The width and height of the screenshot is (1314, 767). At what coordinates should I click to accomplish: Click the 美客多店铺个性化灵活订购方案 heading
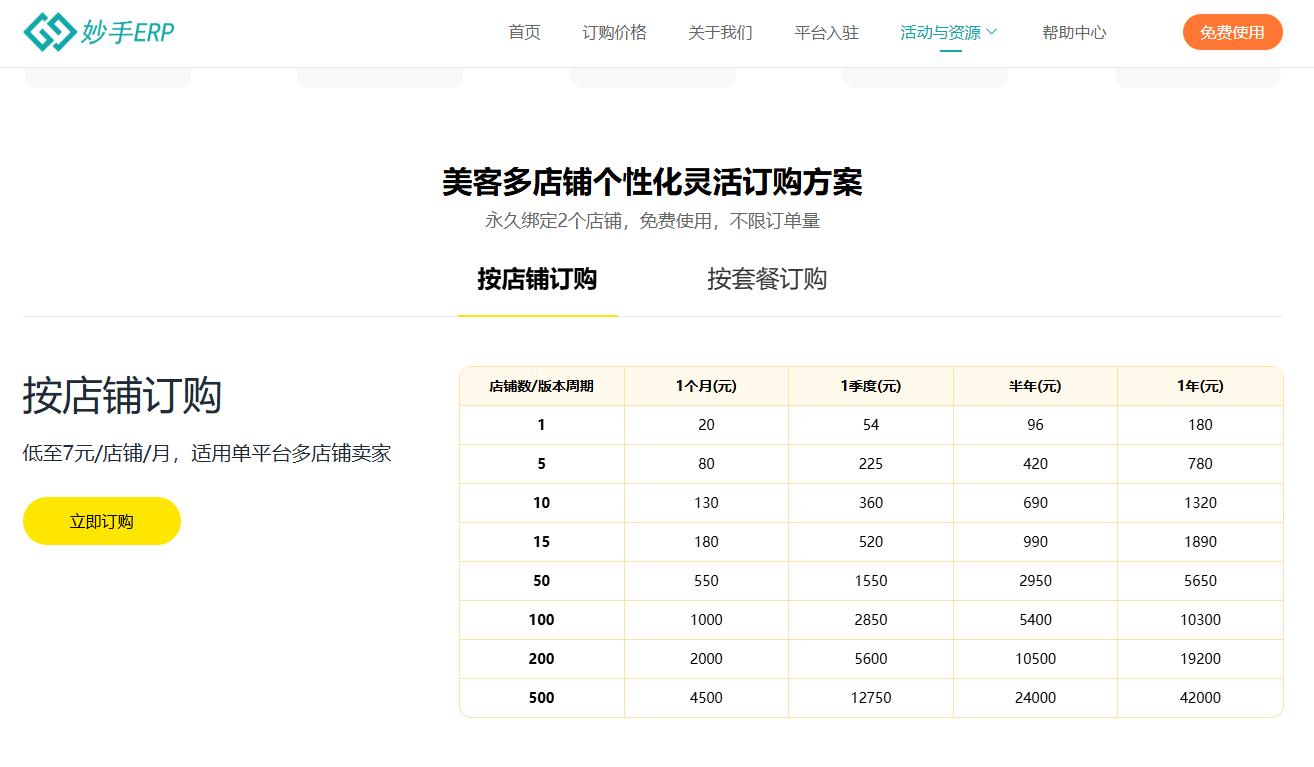[652, 182]
